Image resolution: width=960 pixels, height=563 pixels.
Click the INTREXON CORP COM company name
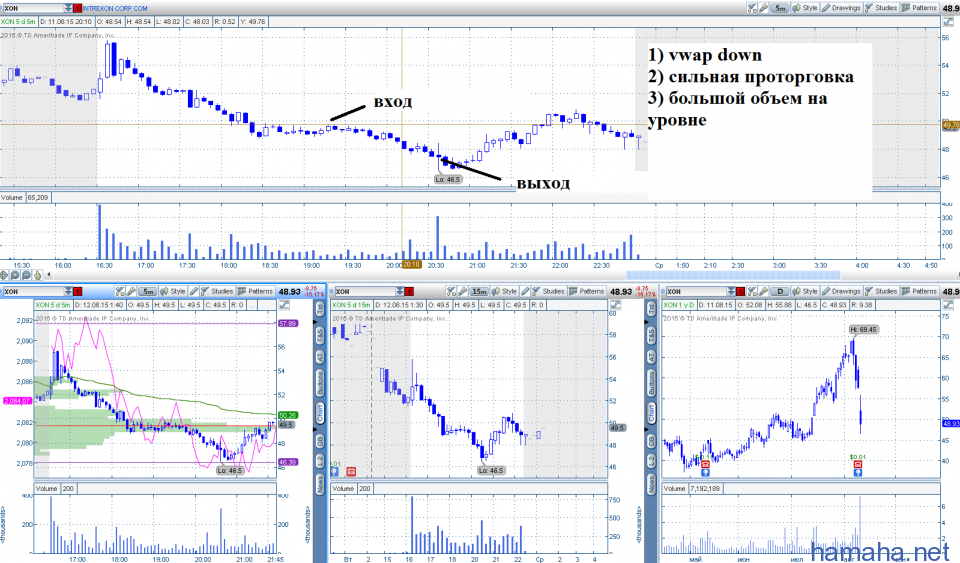[115, 9]
